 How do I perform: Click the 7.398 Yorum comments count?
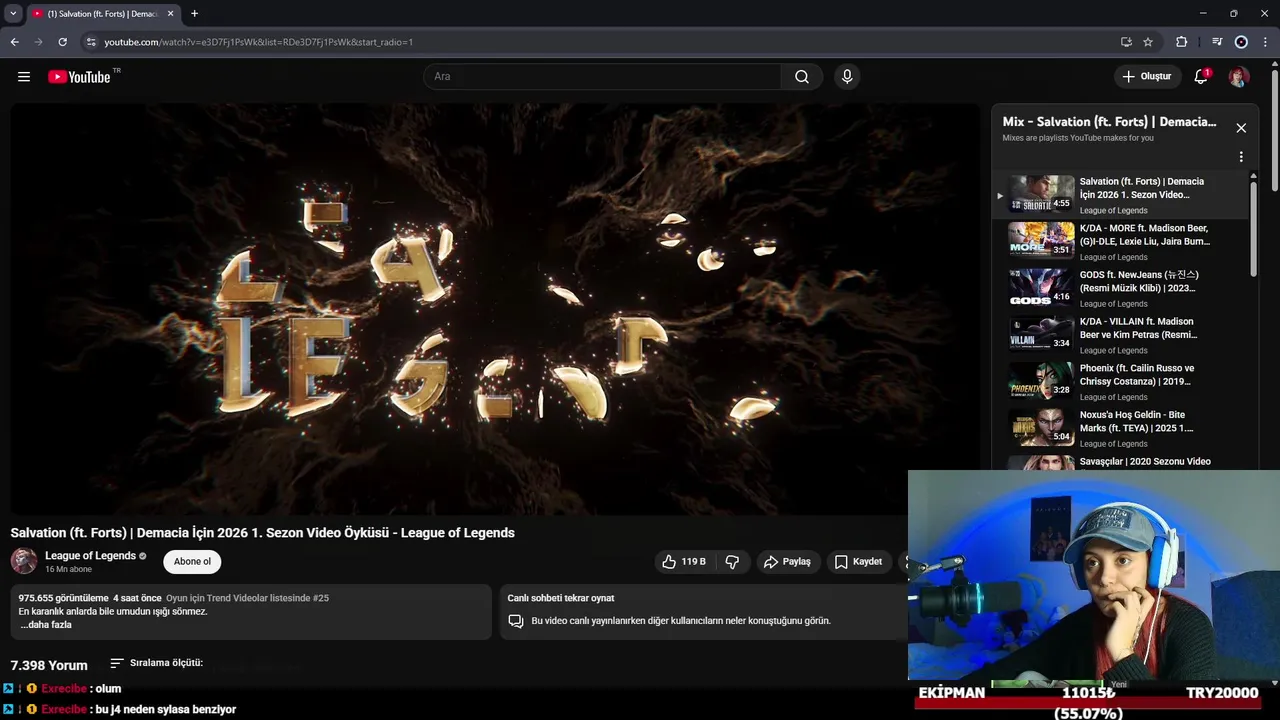[x=49, y=665]
